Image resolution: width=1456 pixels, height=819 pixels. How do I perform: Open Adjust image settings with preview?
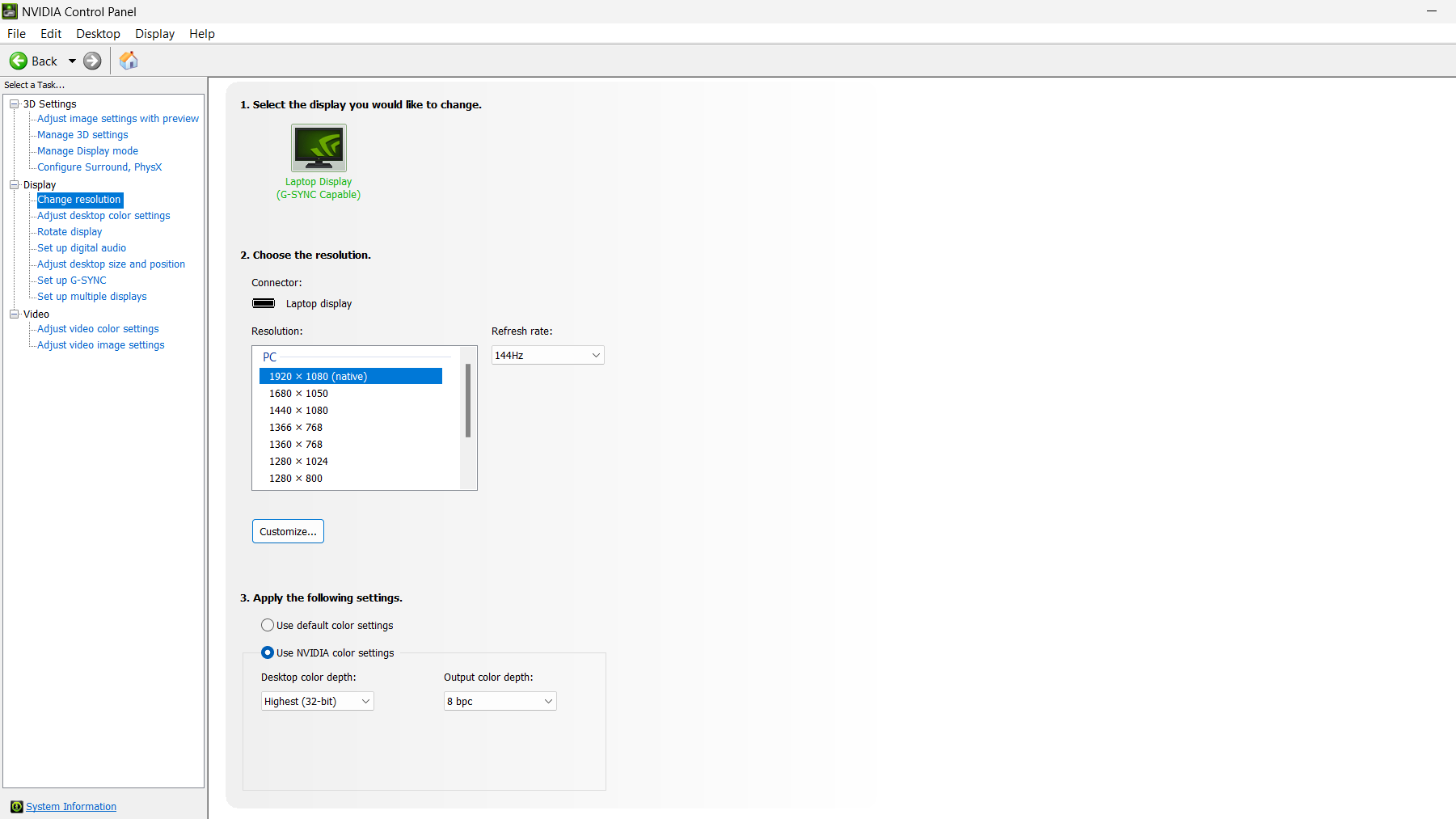tap(118, 118)
